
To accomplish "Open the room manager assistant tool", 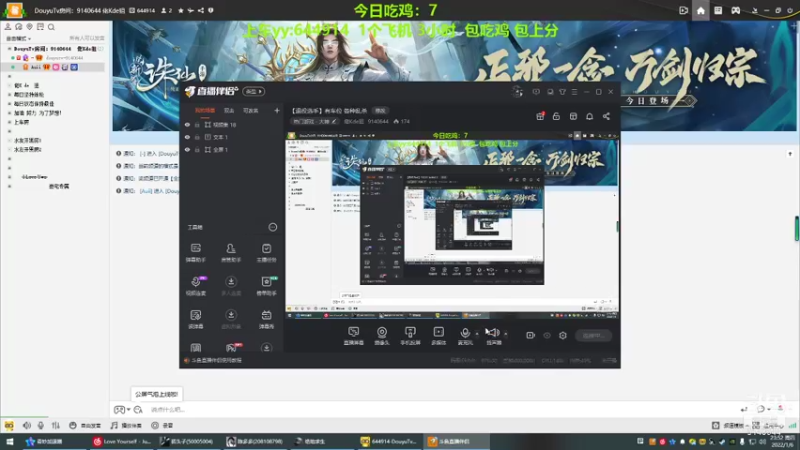I will click(231, 253).
